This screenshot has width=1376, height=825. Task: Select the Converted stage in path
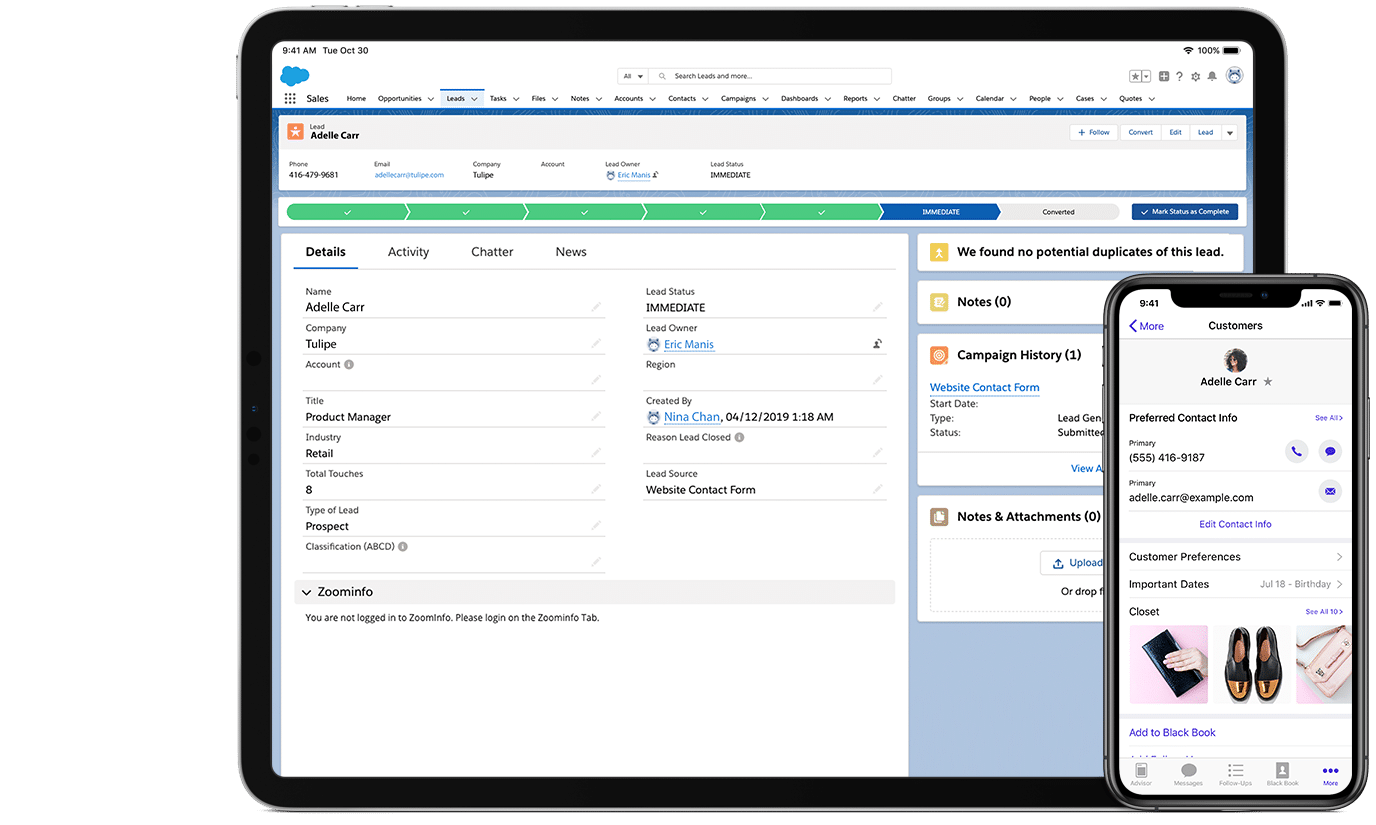(x=1058, y=212)
